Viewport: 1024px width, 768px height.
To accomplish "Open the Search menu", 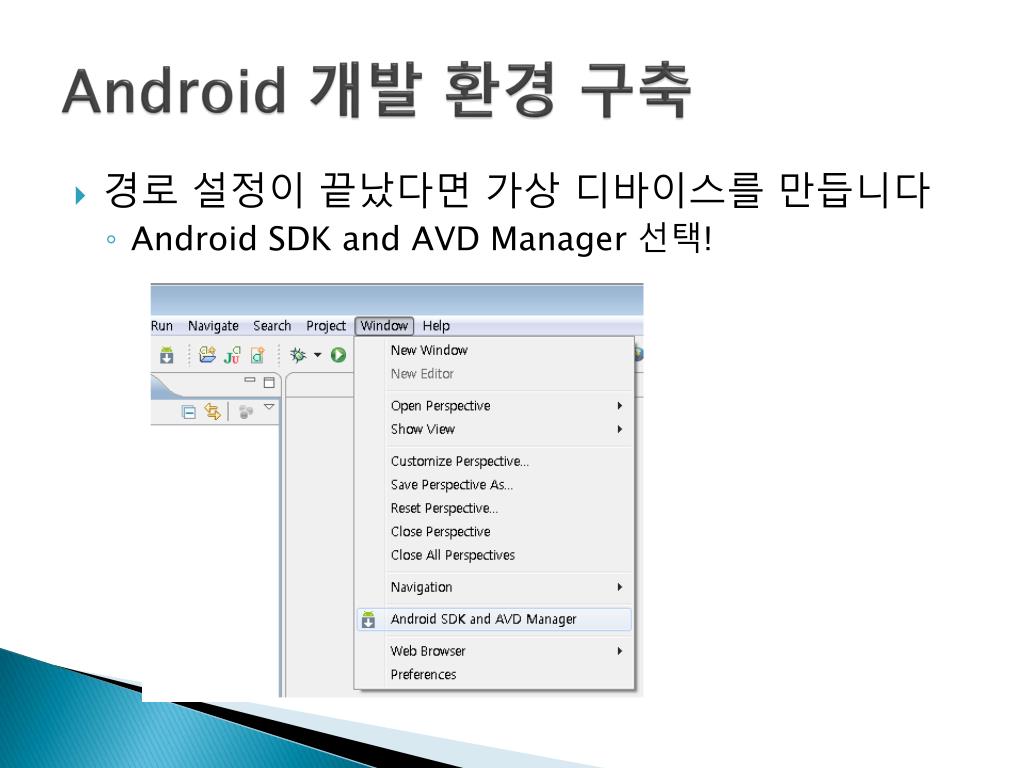I will (272, 326).
